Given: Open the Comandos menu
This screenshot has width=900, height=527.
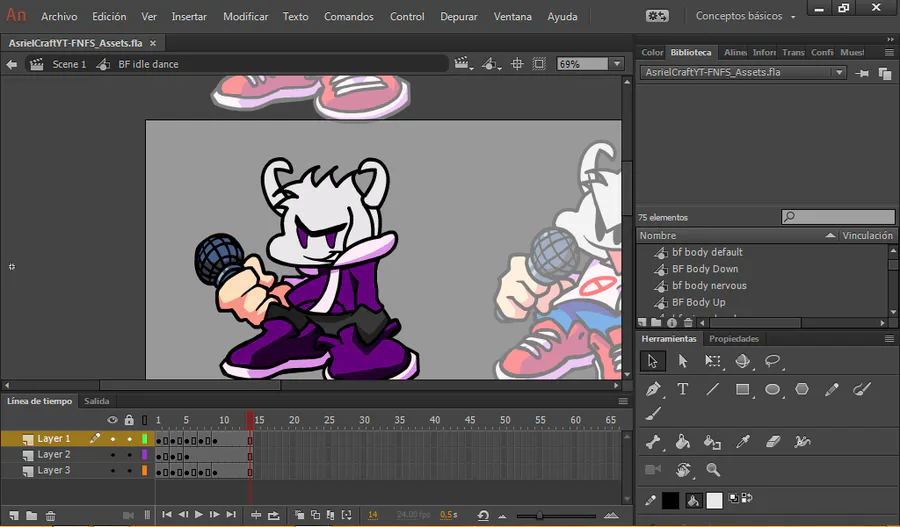Looking at the screenshot, I should [348, 17].
